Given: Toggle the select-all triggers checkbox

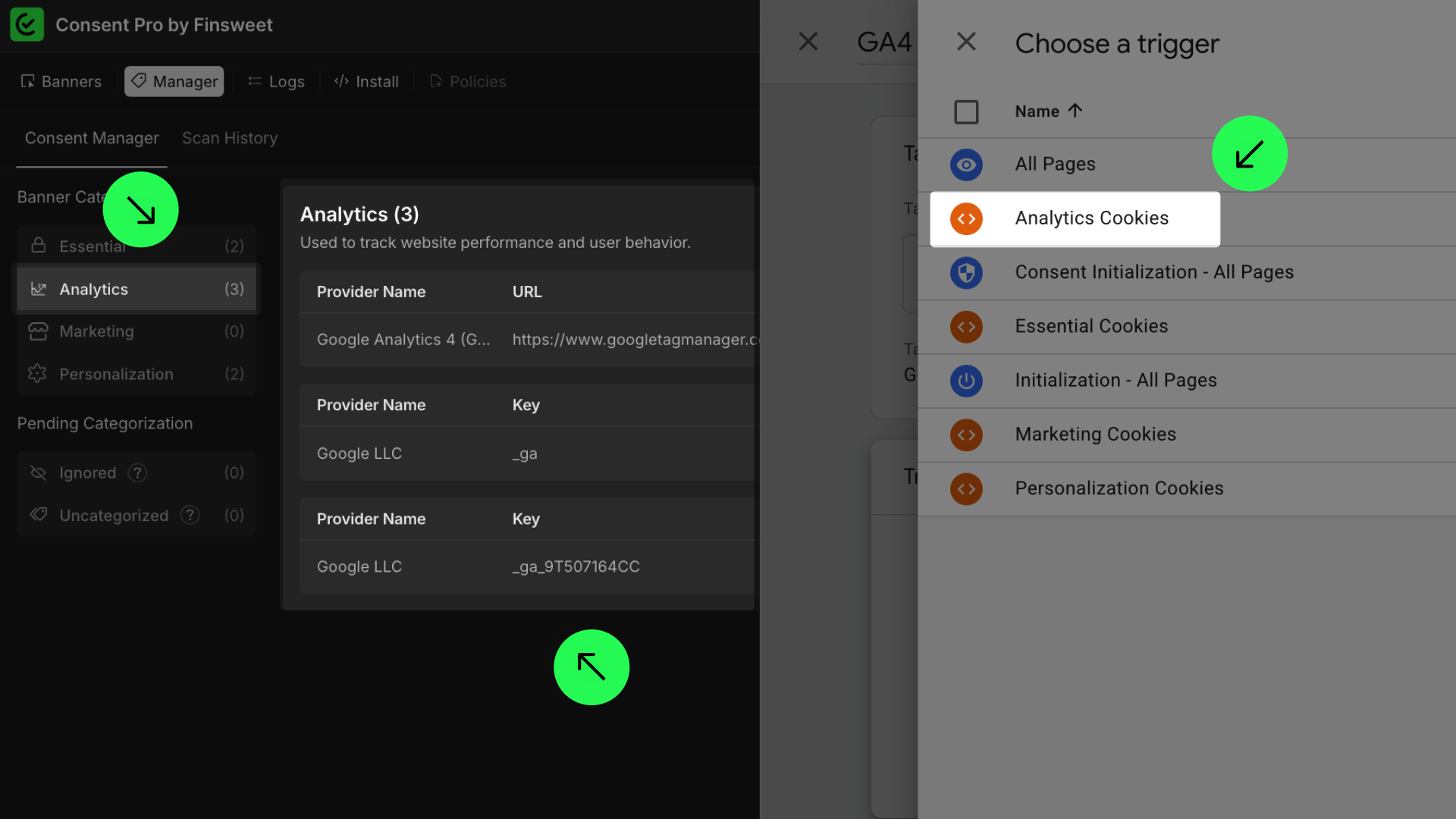Looking at the screenshot, I should tap(966, 112).
